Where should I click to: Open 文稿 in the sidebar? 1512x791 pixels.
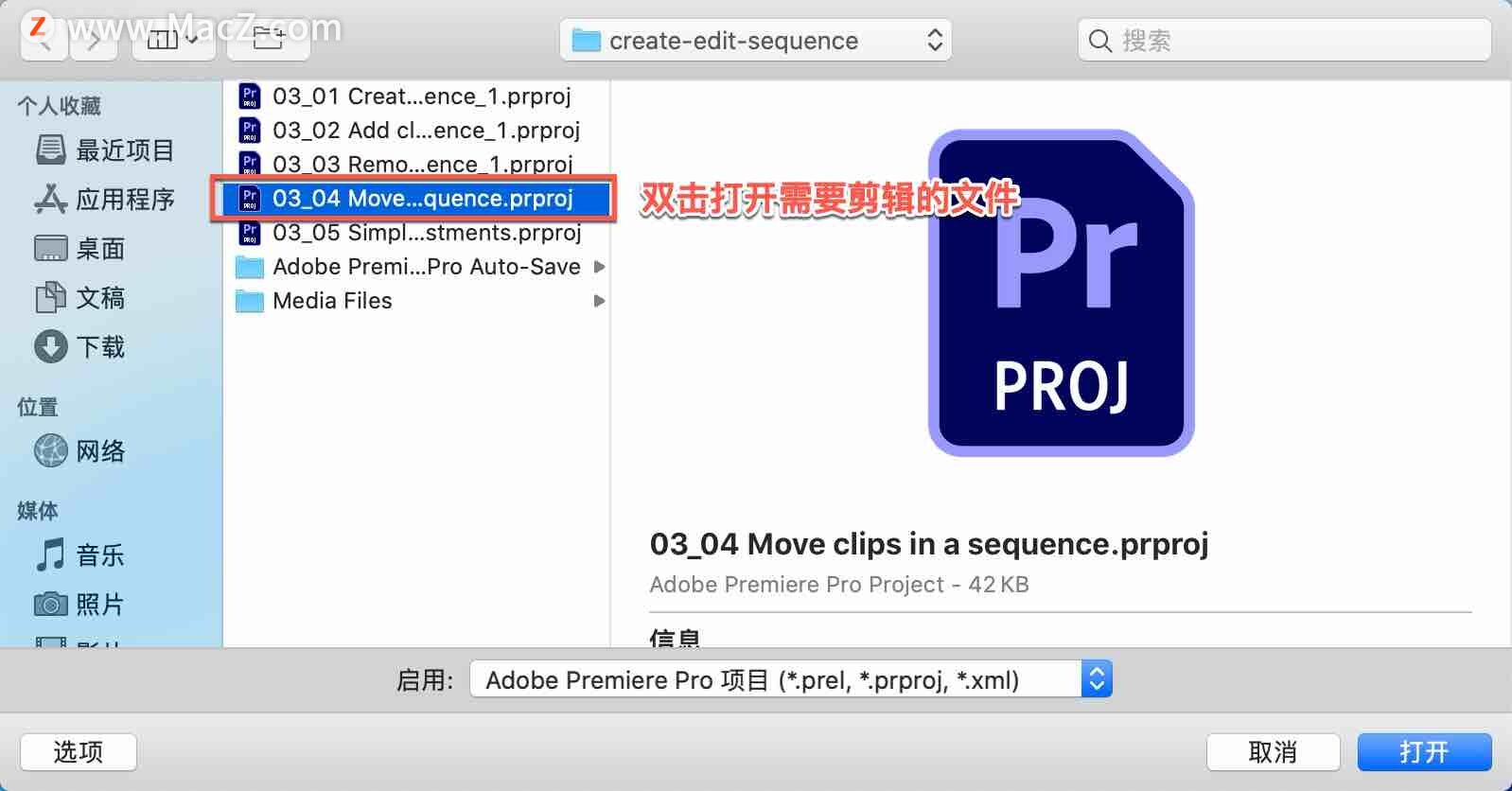[79, 298]
